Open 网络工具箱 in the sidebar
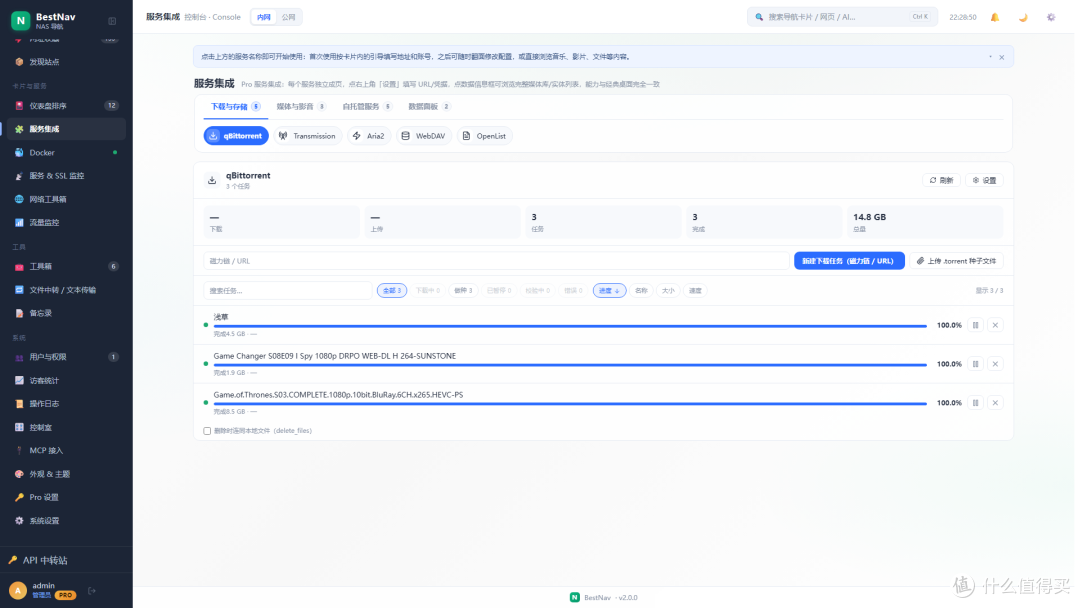The height and width of the screenshot is (608, 1080). tap(66, 199)
